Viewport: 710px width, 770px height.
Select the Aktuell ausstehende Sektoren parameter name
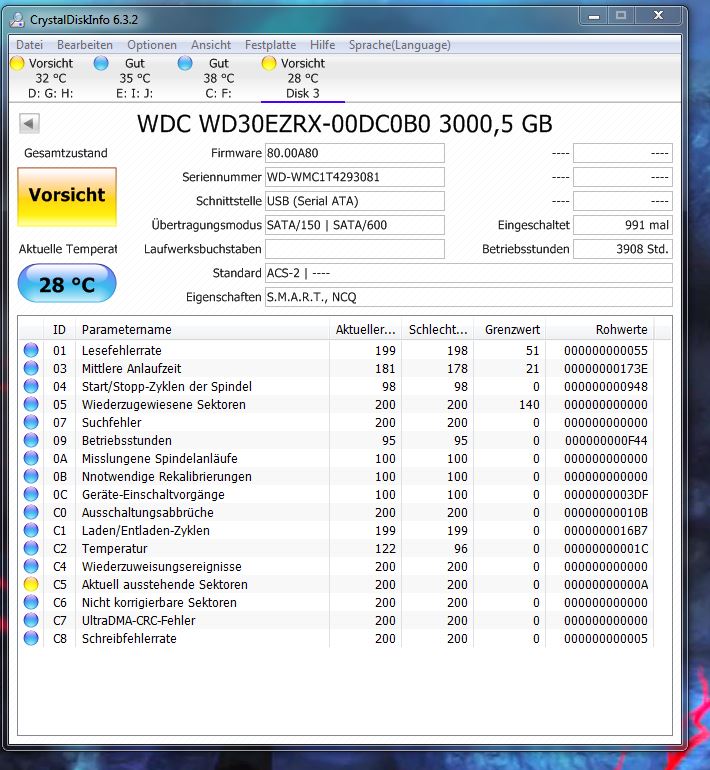tap(164, 585)
